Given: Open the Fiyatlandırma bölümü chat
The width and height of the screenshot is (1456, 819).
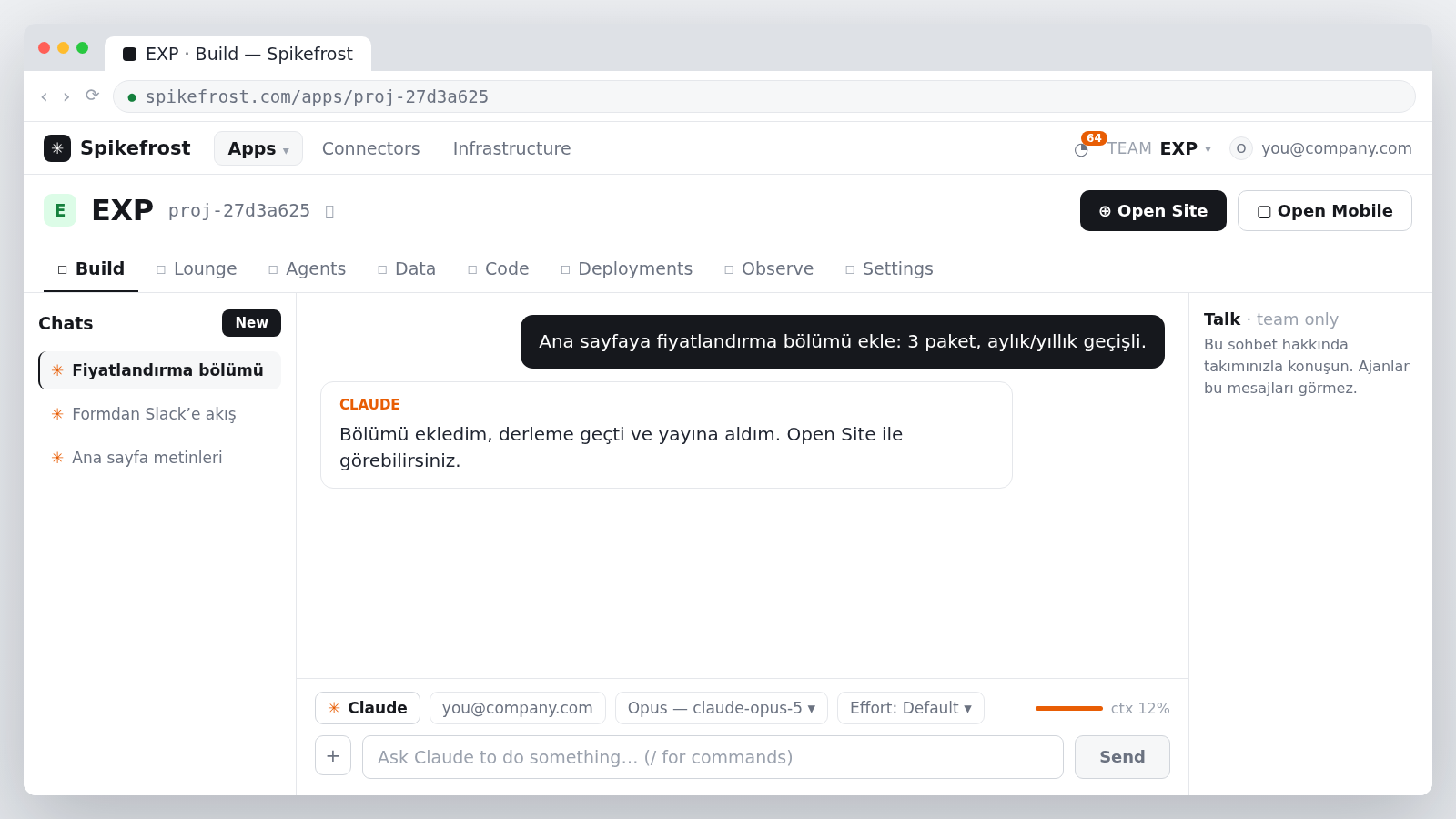Looking at the screenshot, I should coord(160,370).
